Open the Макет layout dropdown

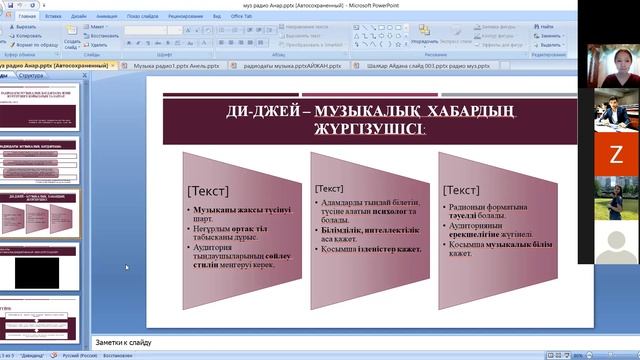(96, 27)
